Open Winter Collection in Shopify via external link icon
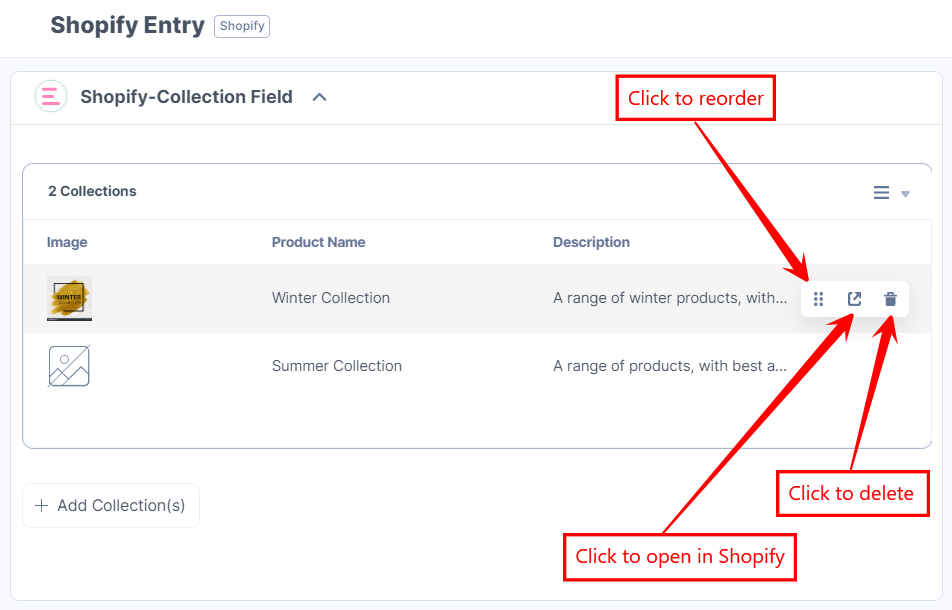The image size is (952, 610). (853, 298)
